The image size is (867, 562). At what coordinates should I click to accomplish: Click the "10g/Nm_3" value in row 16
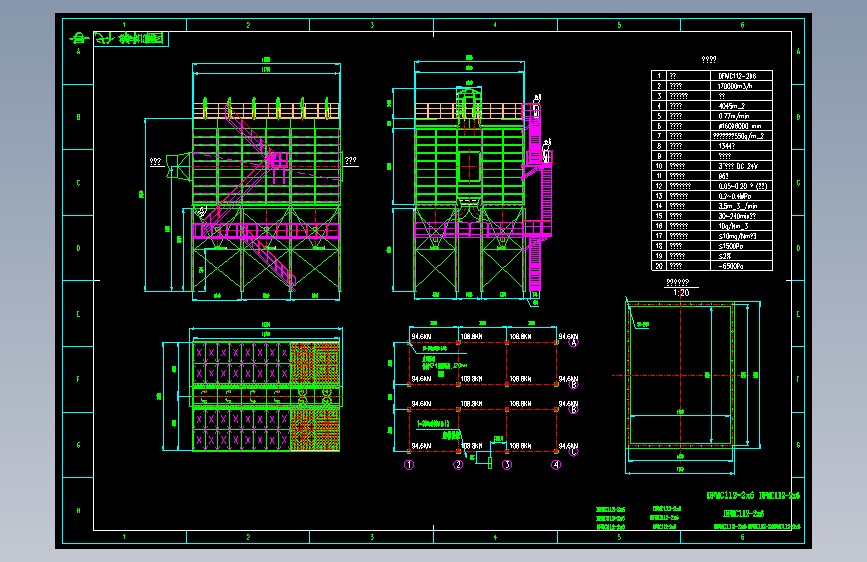pyautogui.click(x=733, y=226)
